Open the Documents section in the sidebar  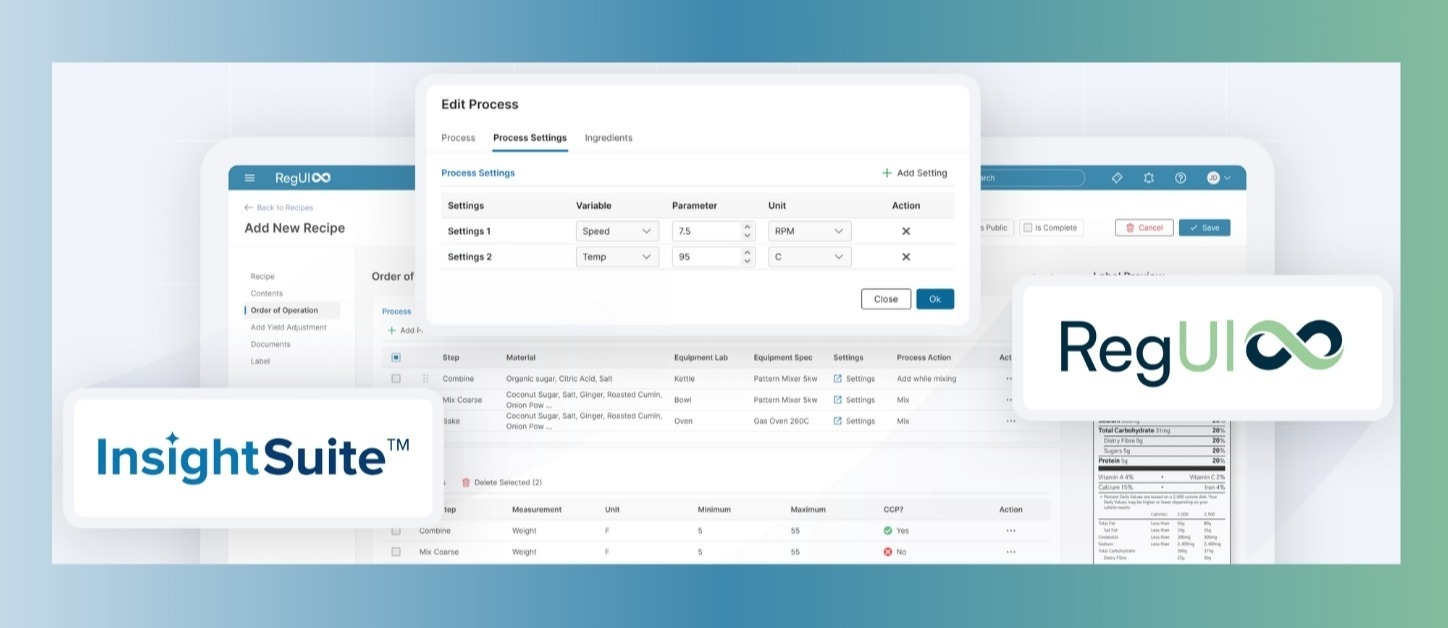pyautogui.click(x=271, y=345)
